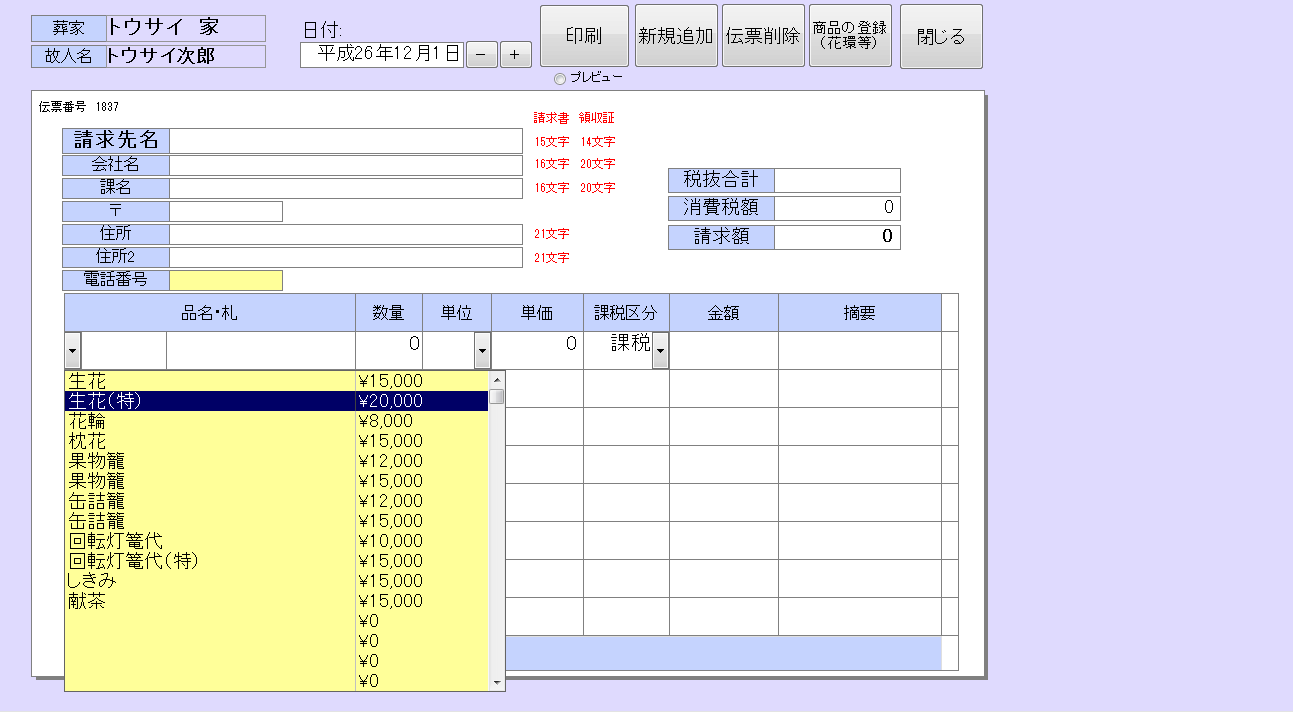Click the plus button beside the date
The width and height of the screenshot is (1293, 712).
click(x=515, y=55)
